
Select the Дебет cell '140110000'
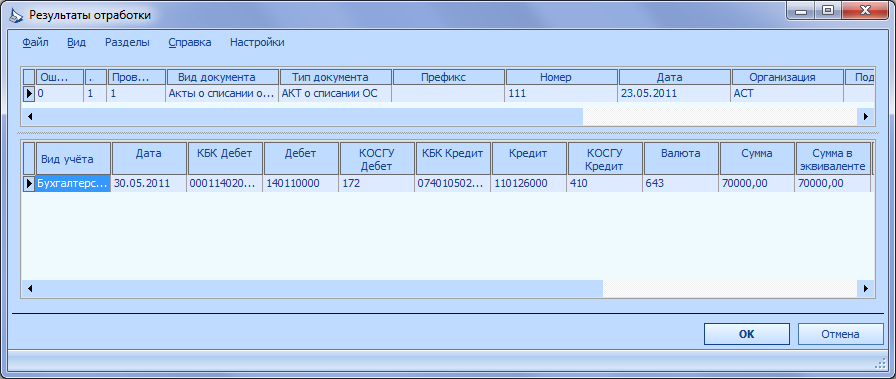[x=301, y=183]
